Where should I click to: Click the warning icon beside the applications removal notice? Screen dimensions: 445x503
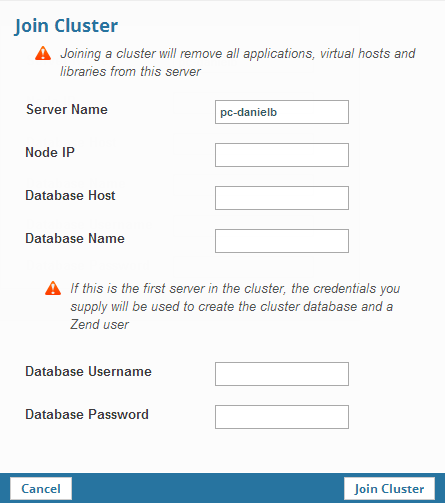point(43,54)
